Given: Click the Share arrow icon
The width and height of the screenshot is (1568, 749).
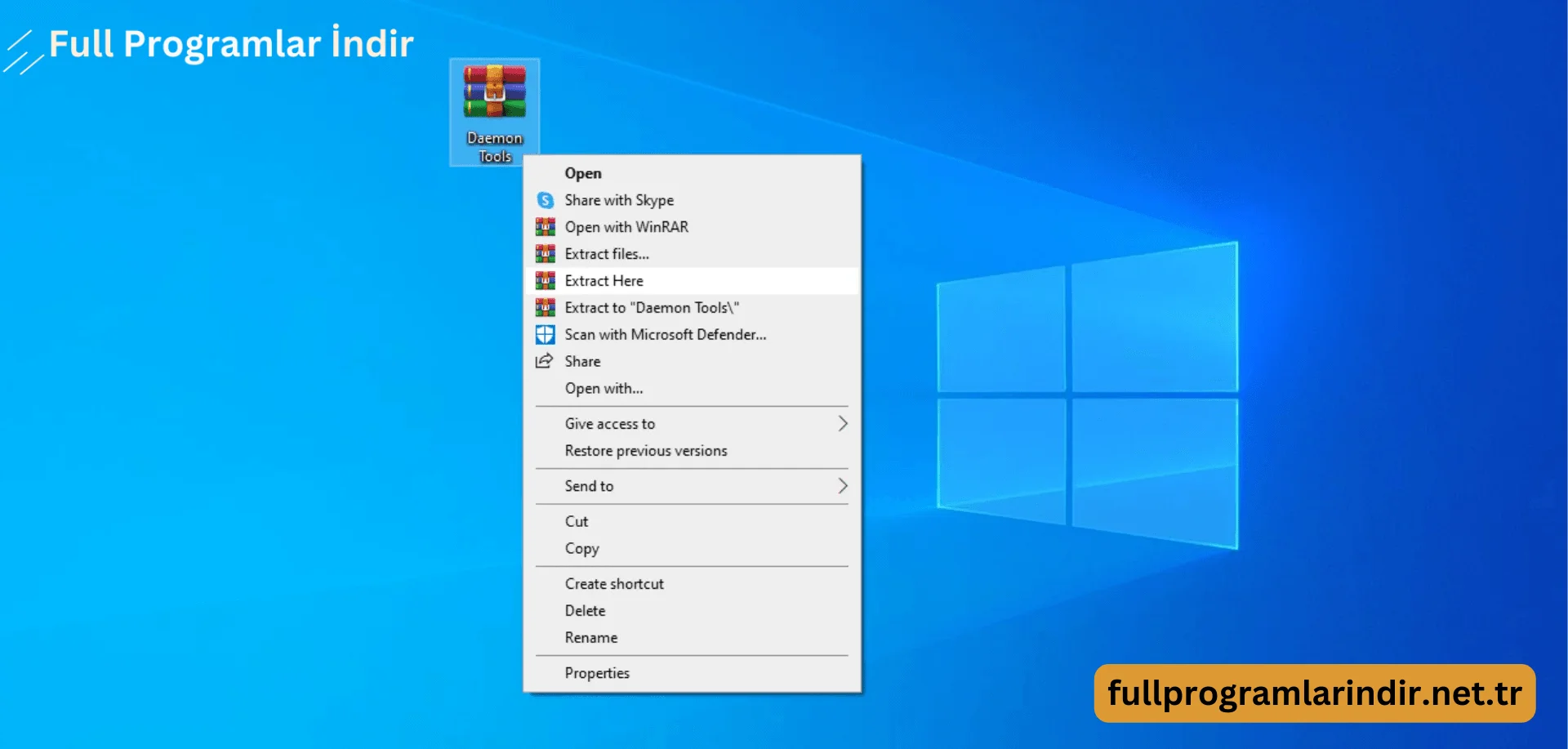Looking at the screenshot, I should [x=545, y=361].
